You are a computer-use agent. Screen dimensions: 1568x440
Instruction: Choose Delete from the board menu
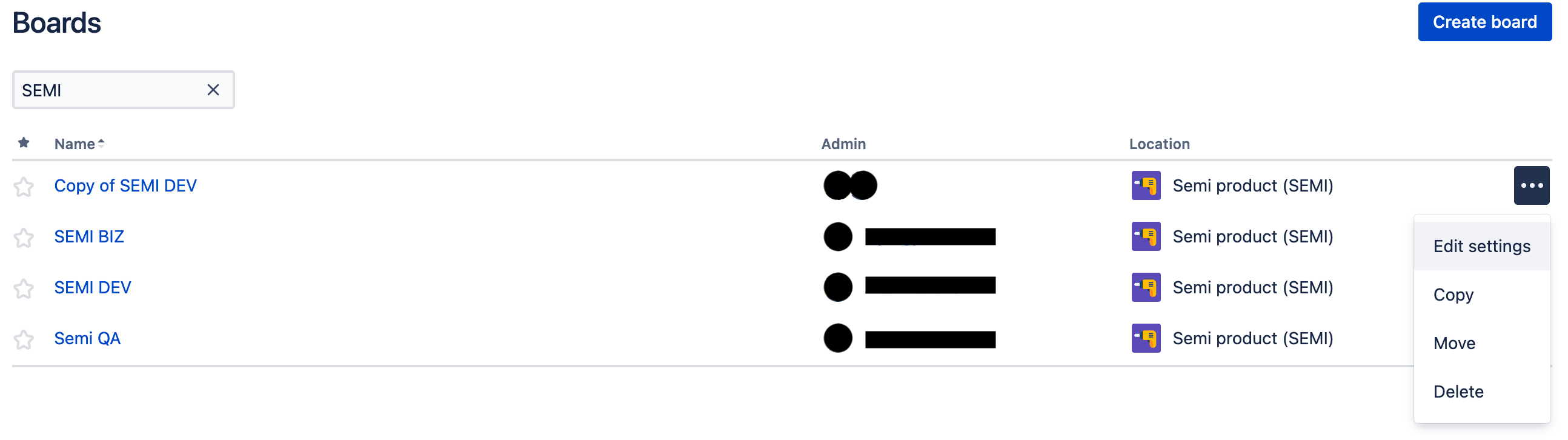(1458, 391)
